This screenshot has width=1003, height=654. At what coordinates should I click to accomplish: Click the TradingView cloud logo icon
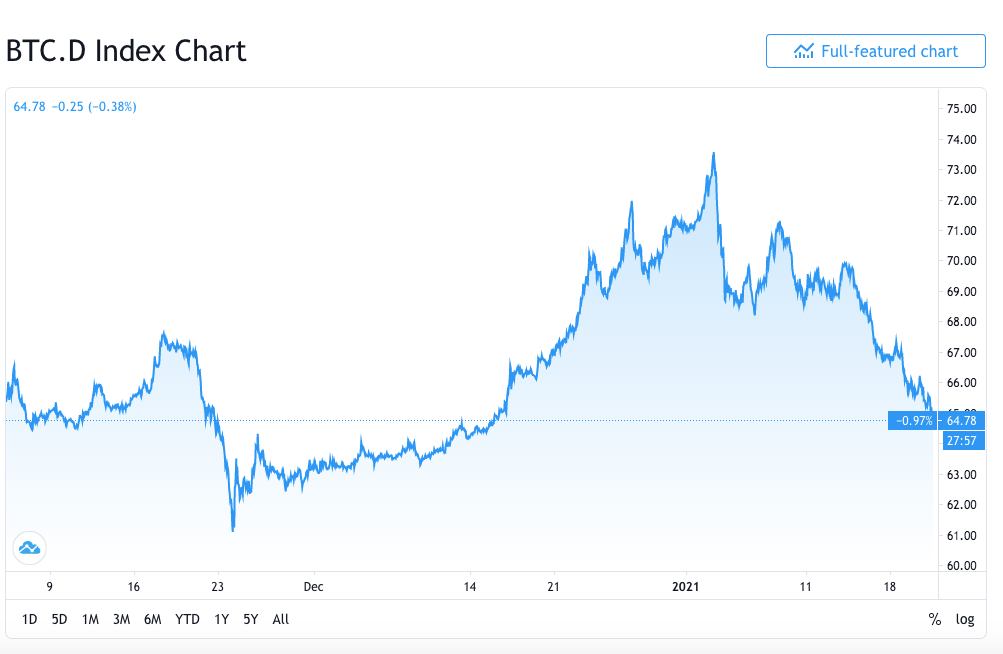(x=29, y=548)
